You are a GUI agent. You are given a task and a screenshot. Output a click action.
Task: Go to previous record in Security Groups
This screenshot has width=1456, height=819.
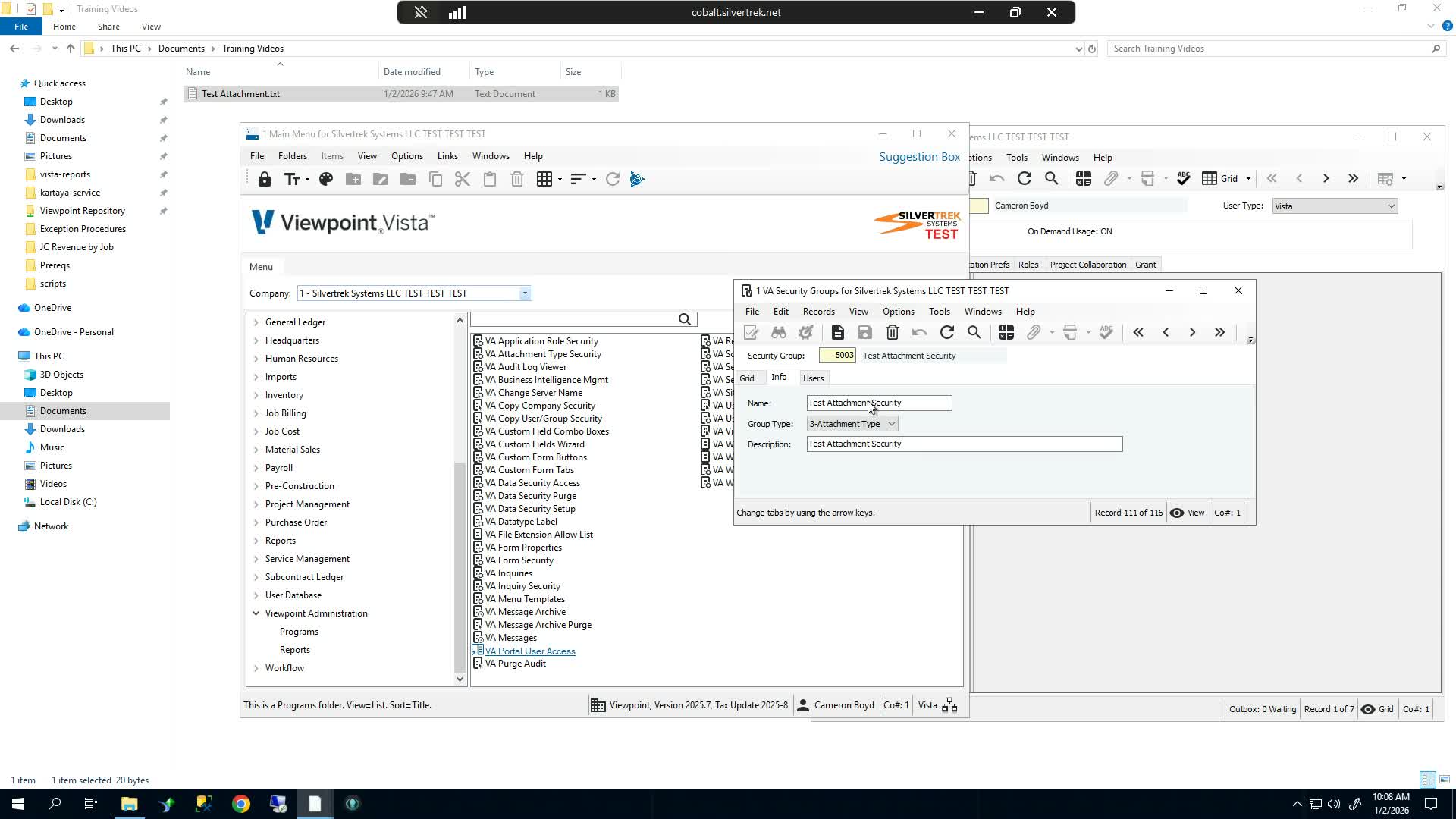pos(1166,333)
